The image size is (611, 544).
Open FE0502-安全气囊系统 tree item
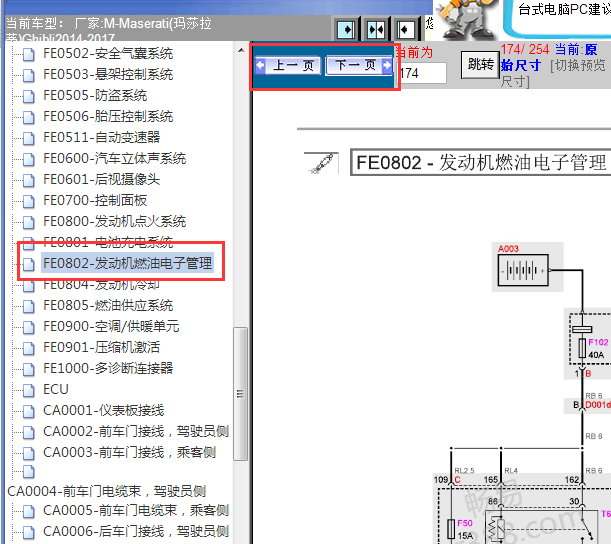[108, 53]
